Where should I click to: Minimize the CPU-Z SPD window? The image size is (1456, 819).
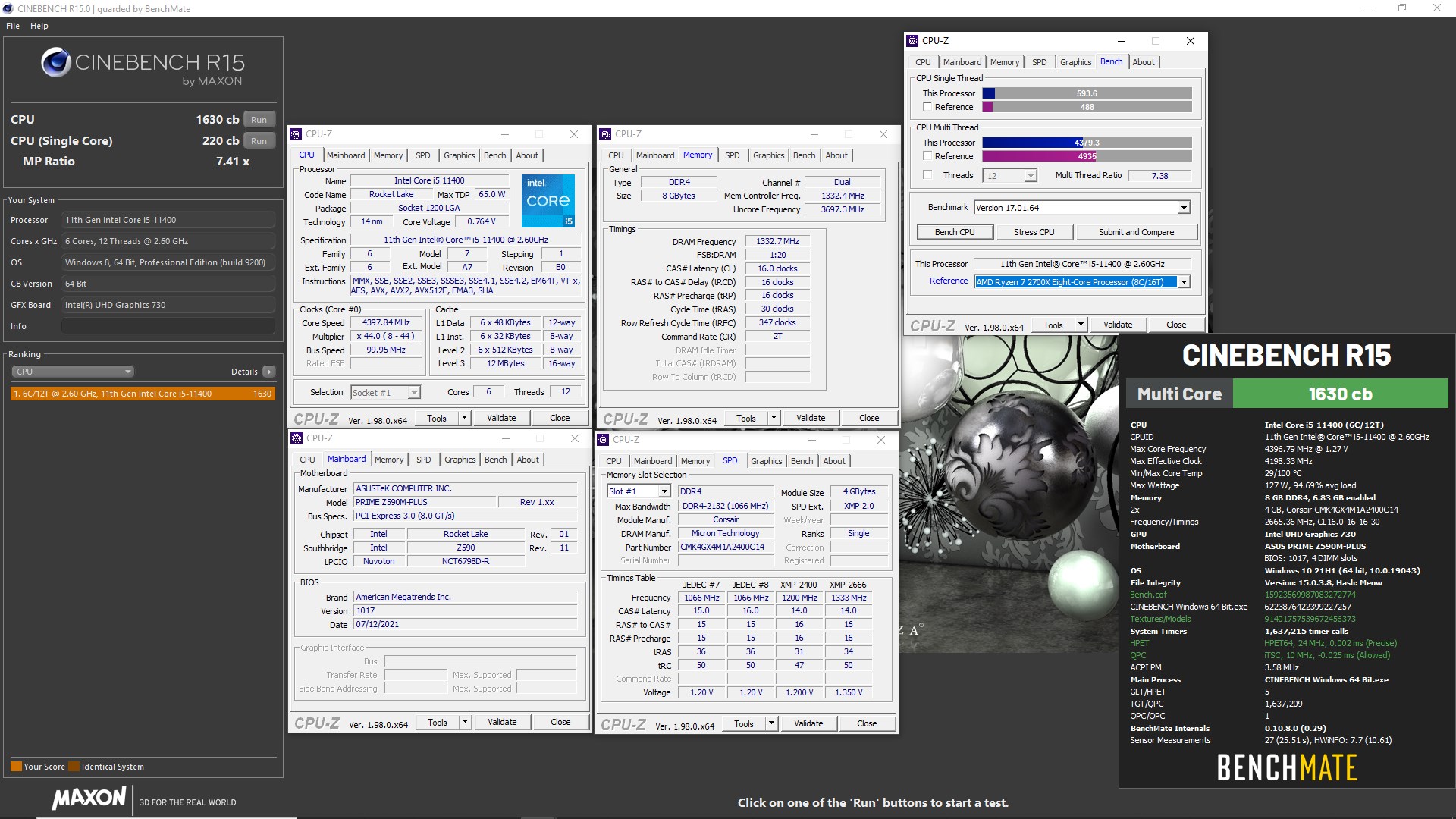(811, 440)
